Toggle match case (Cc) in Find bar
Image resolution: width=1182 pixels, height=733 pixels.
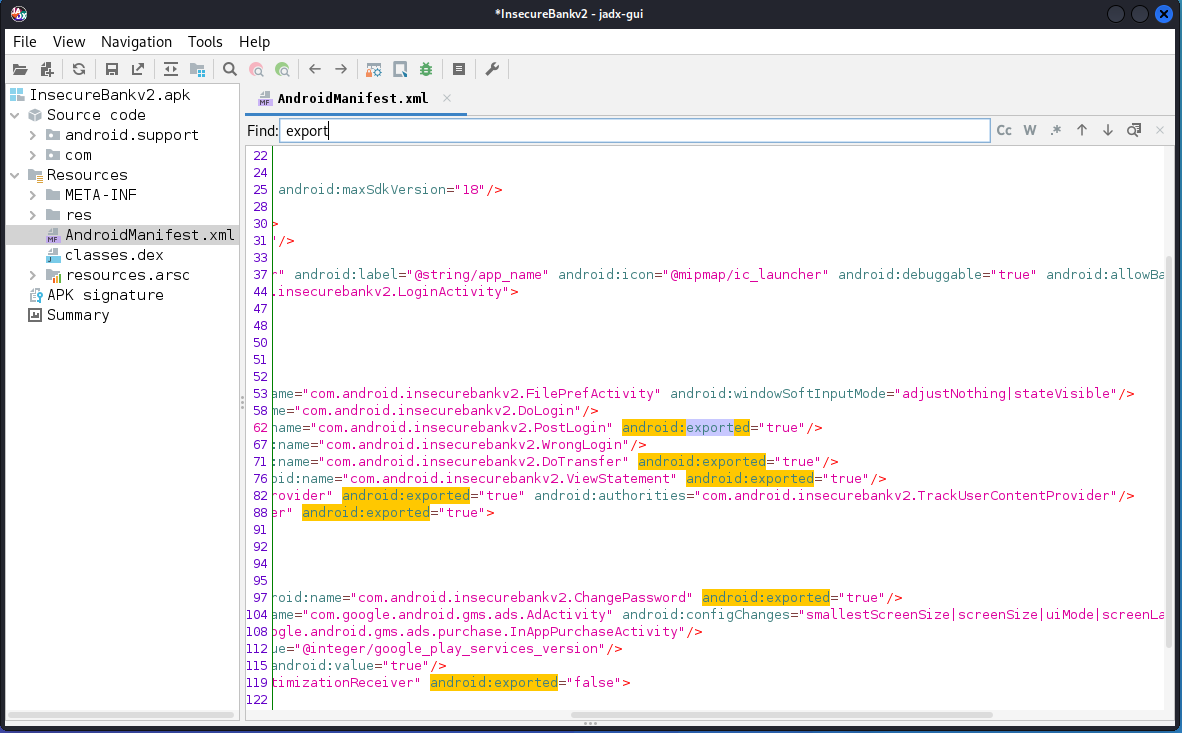point(1004,130)
